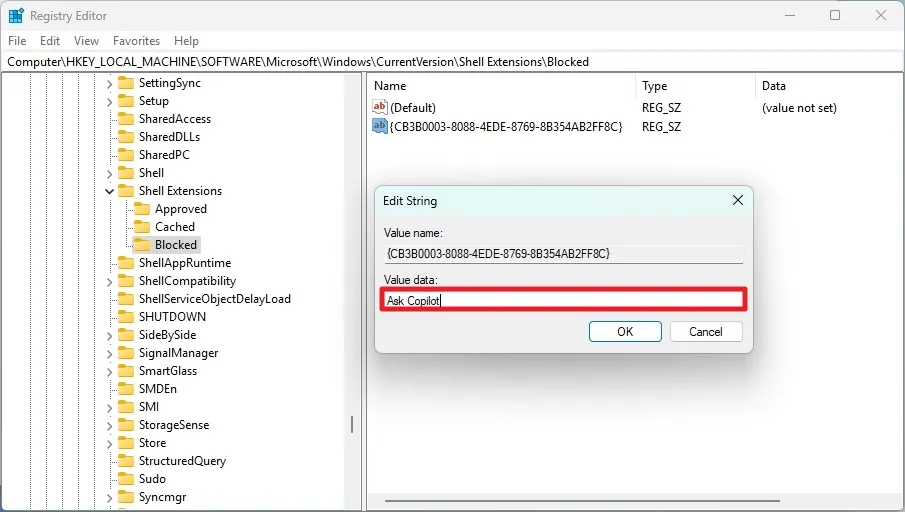
Task: Click the Cached folder icon
Action: click(x=142, y=227)
